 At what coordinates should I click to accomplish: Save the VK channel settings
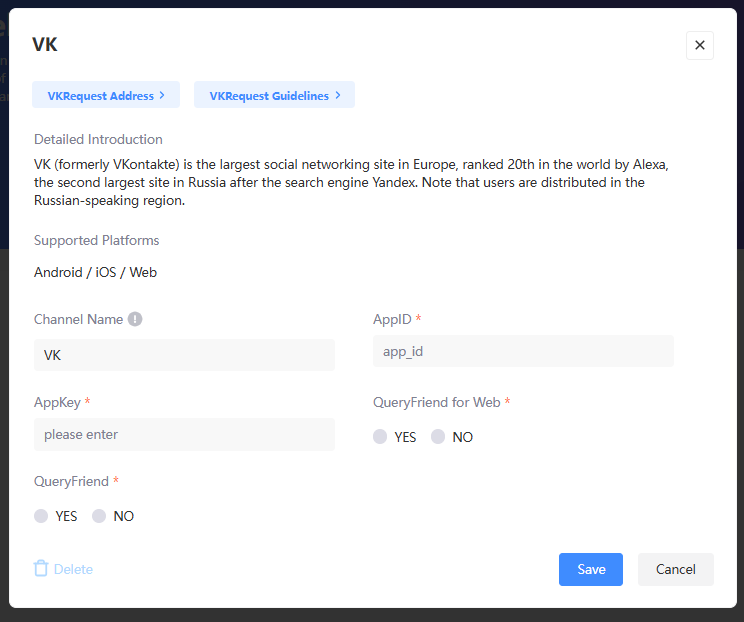point(591,569)
